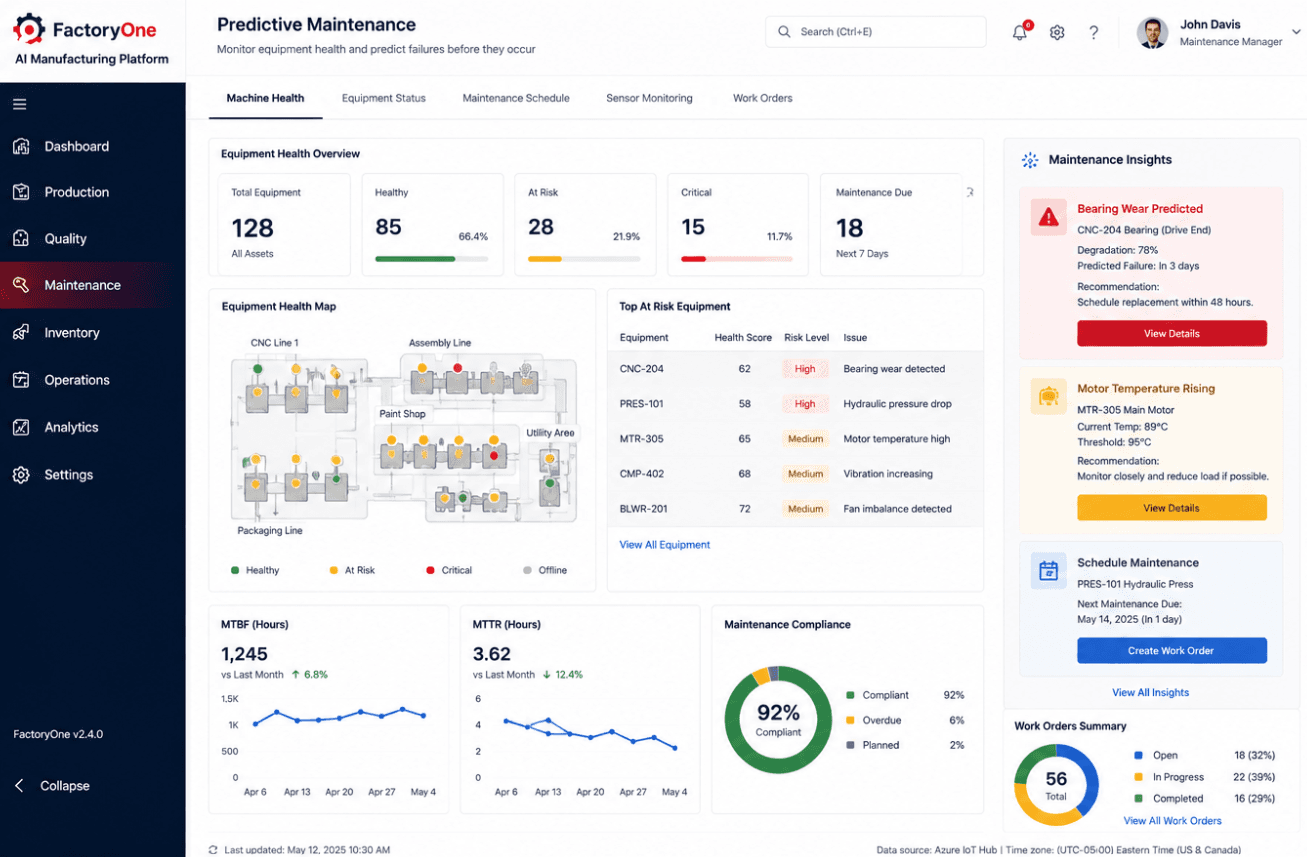Click the red View Details button
This screenshot has width=1307, height=857.
(1171, 333)
